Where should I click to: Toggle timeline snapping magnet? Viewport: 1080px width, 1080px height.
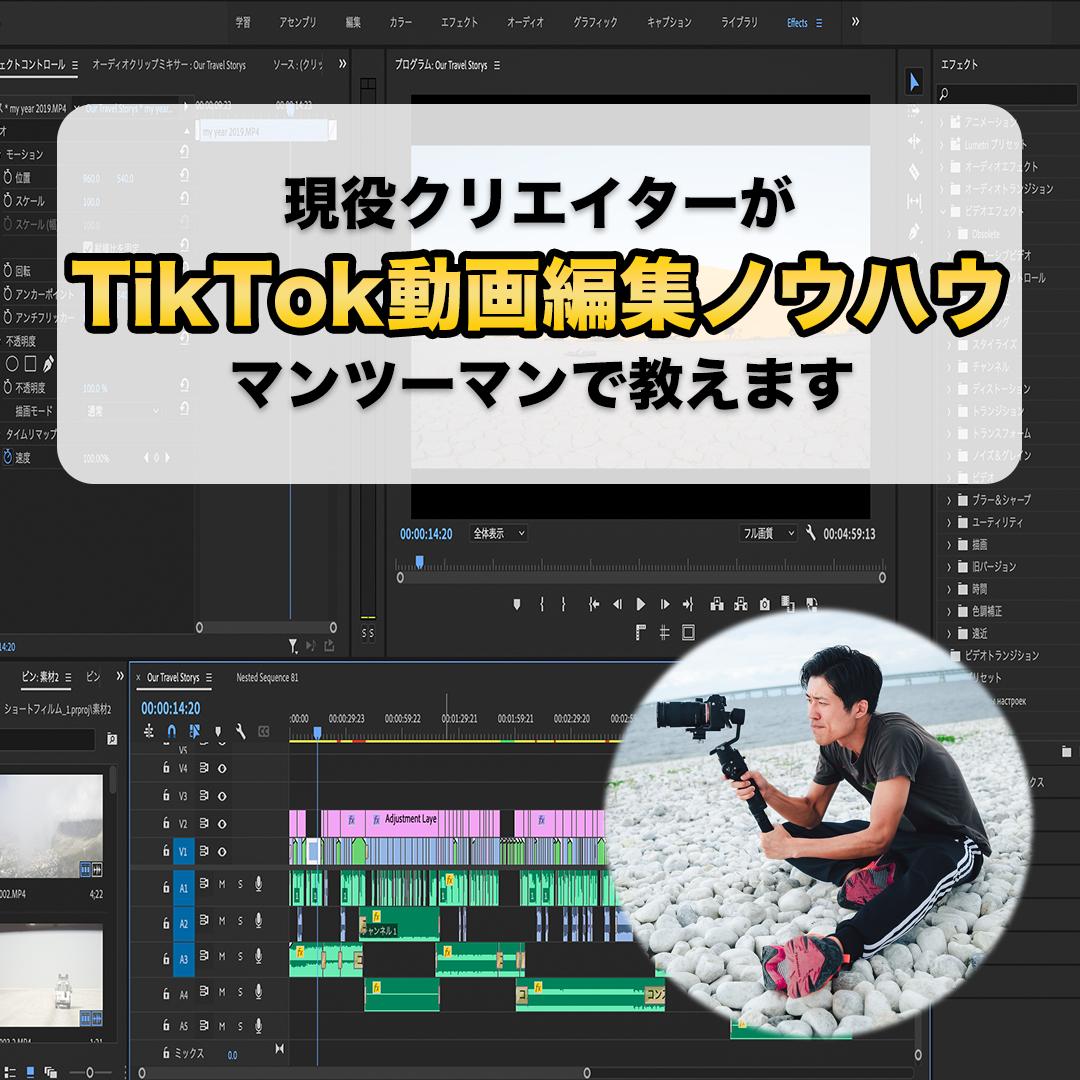172,731
